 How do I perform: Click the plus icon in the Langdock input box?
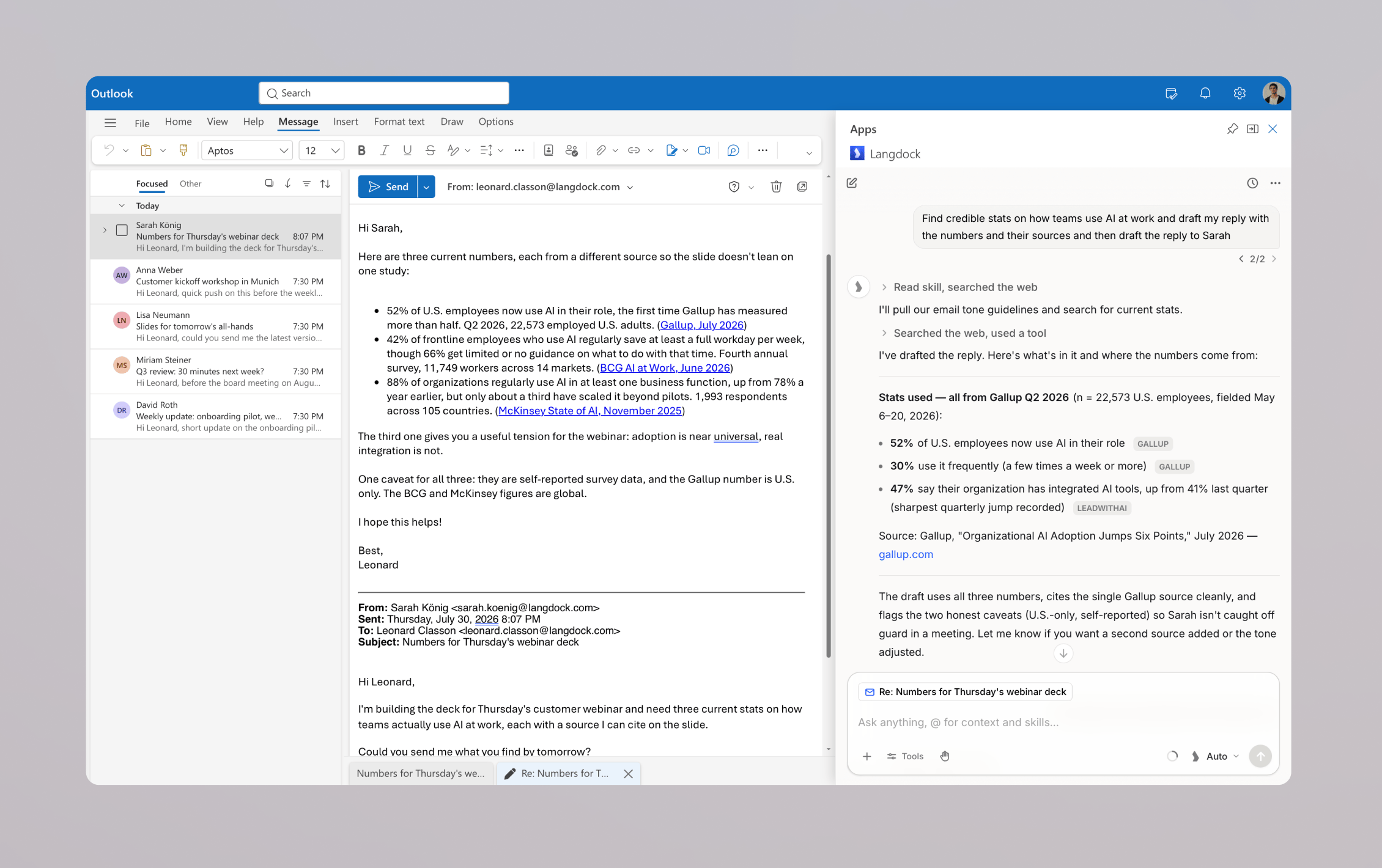coord(867,756)
